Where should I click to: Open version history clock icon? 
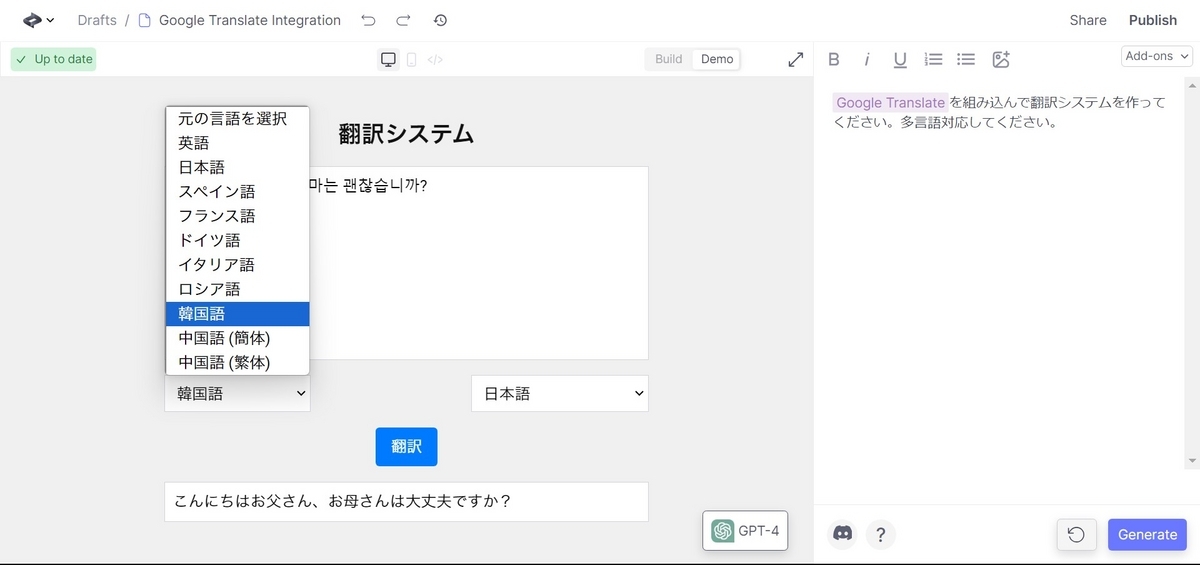[x=440, y=20]
